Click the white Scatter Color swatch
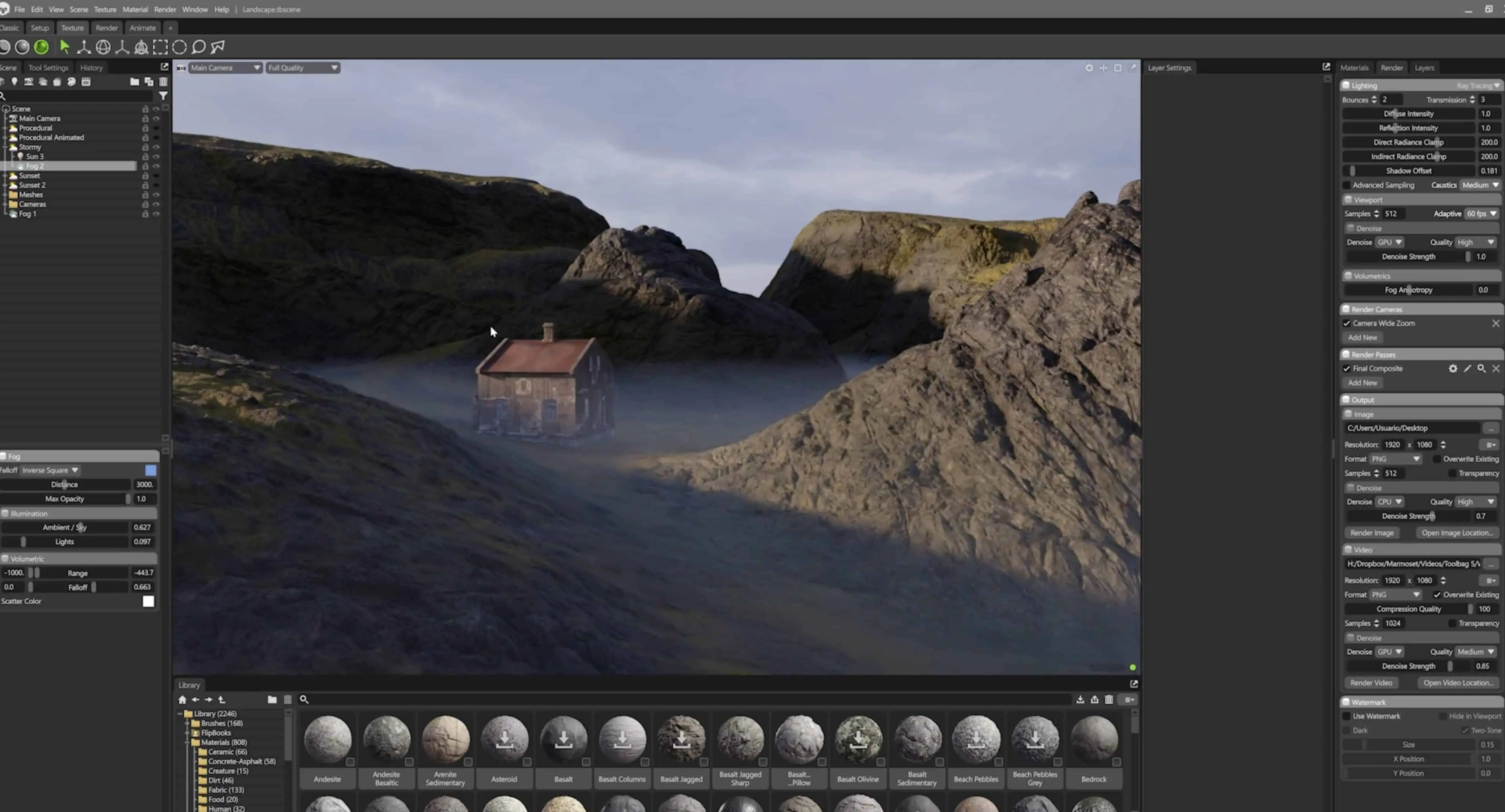Screen dimensions: 1505x812 coord(148,601)
